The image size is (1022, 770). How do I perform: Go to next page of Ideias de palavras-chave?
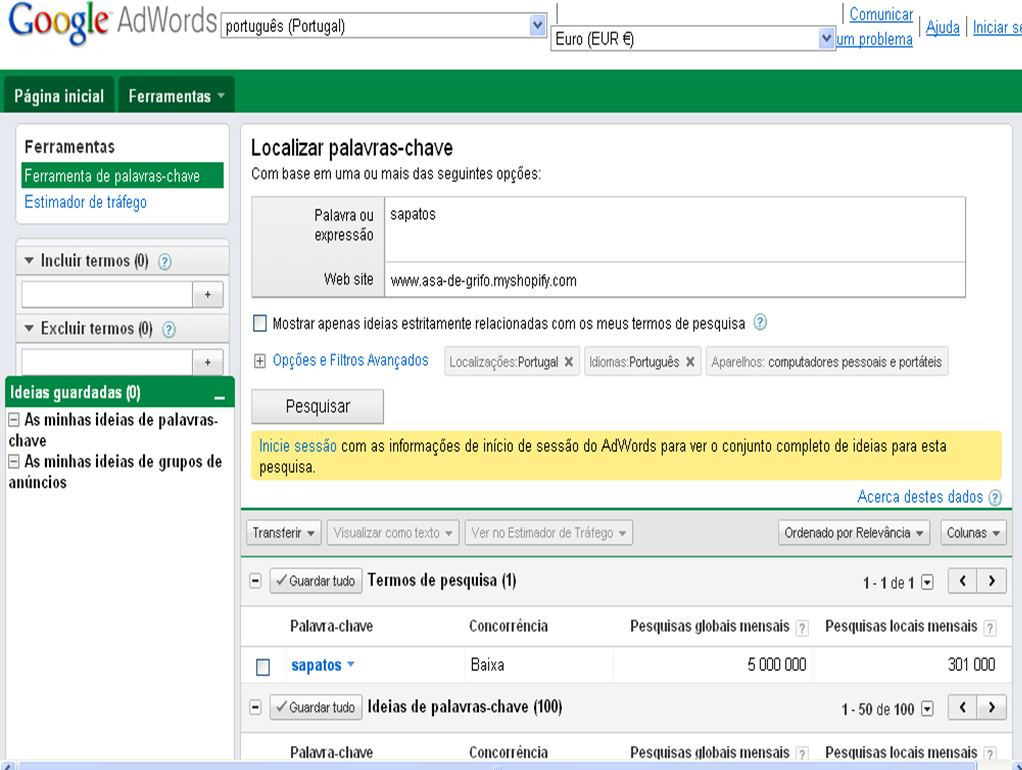991,707
